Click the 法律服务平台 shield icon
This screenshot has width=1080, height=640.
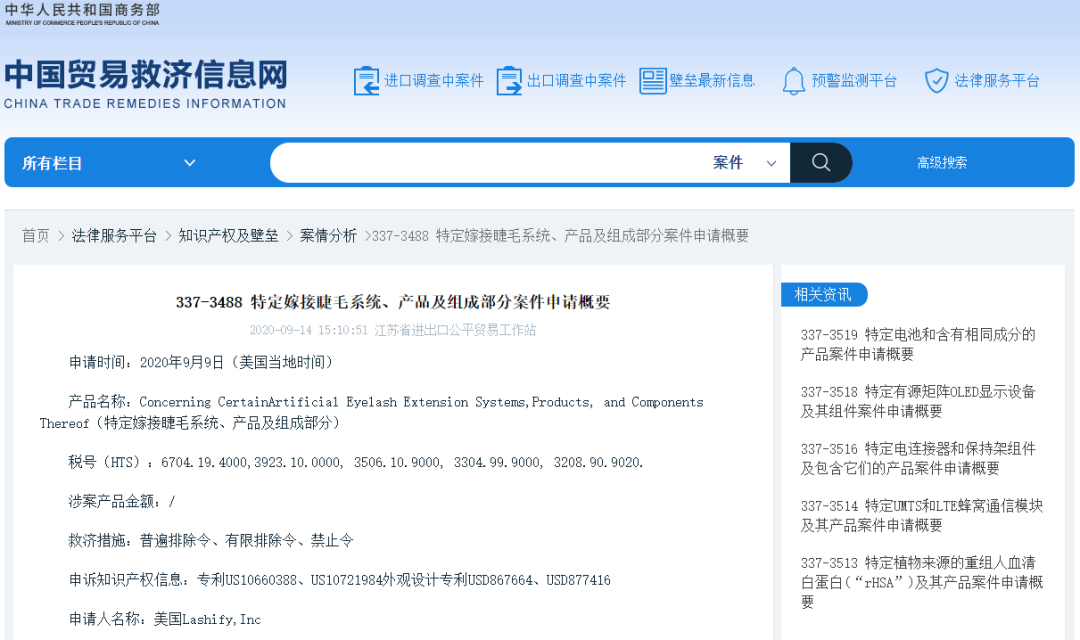coord(936,79)
